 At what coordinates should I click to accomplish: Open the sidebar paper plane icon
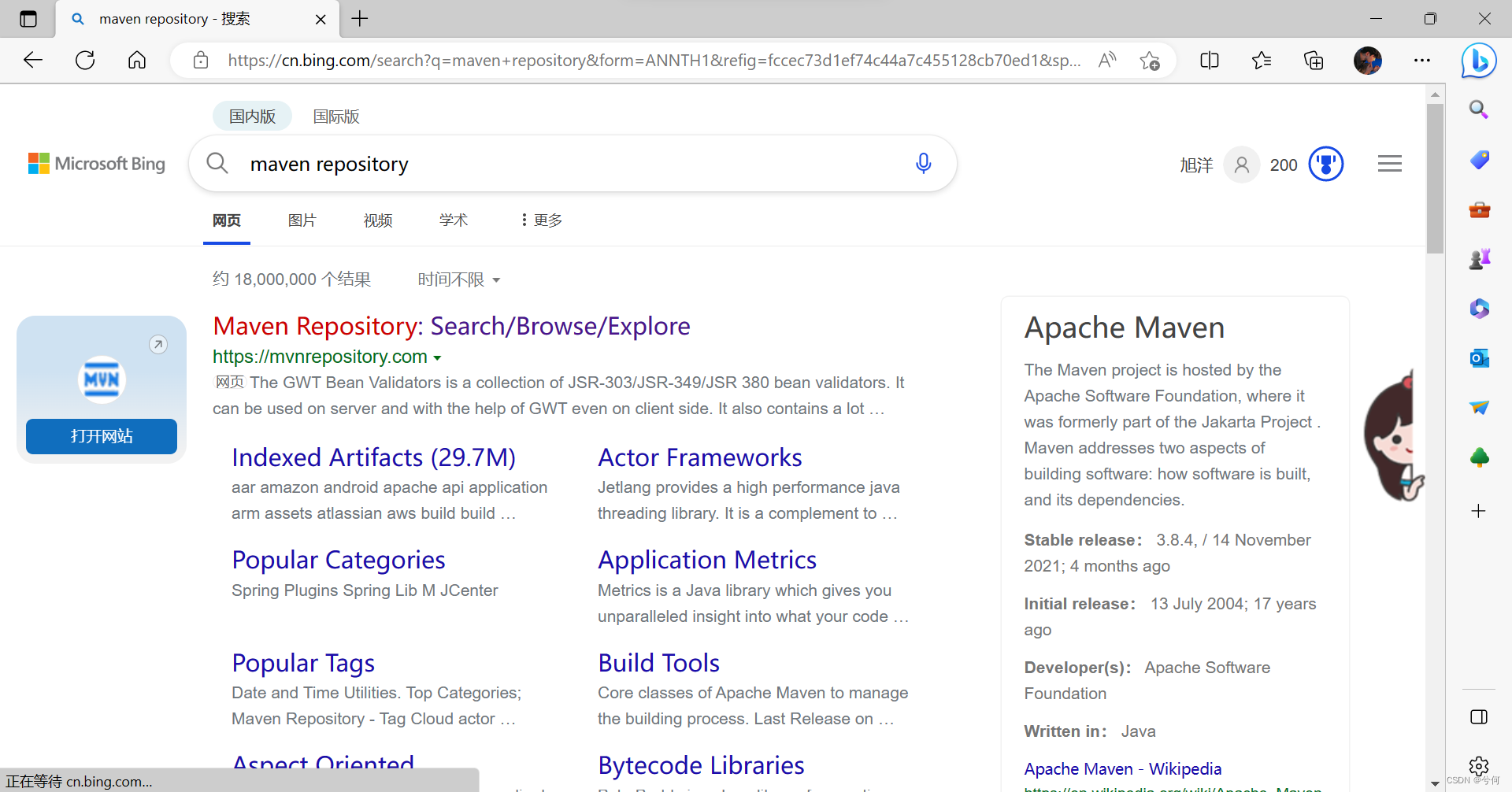pyautogui.click(x=1479, y=407)
